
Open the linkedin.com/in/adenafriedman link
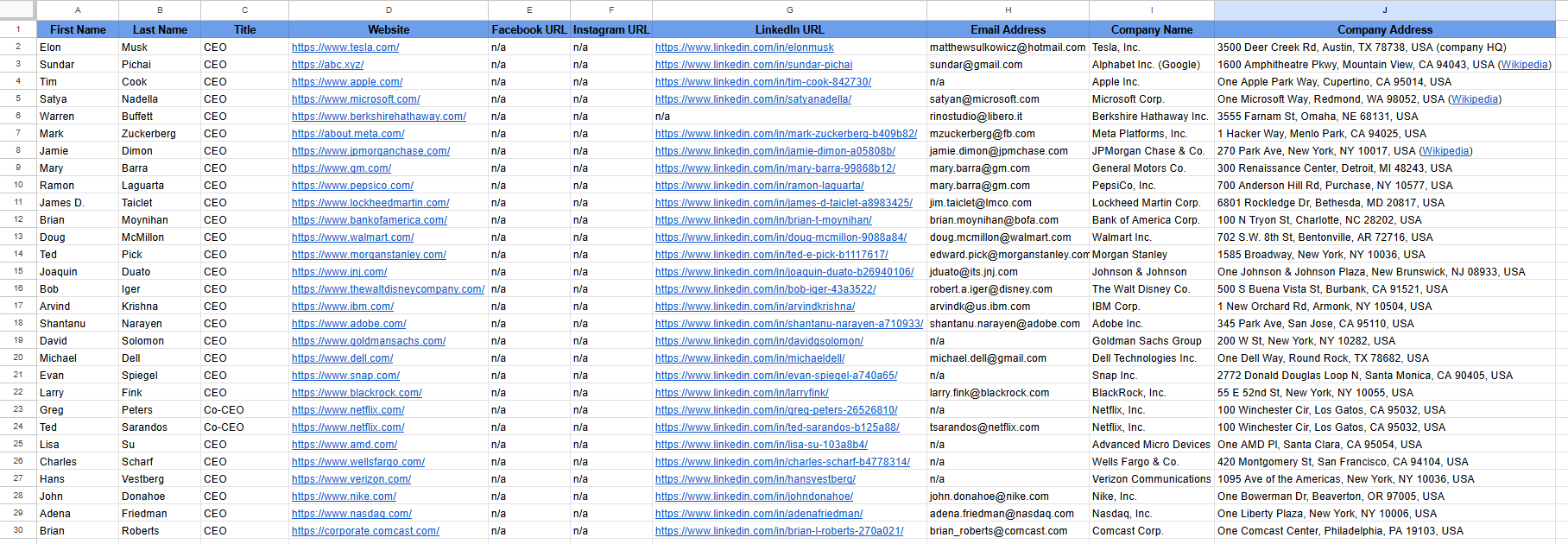(759, 514)
